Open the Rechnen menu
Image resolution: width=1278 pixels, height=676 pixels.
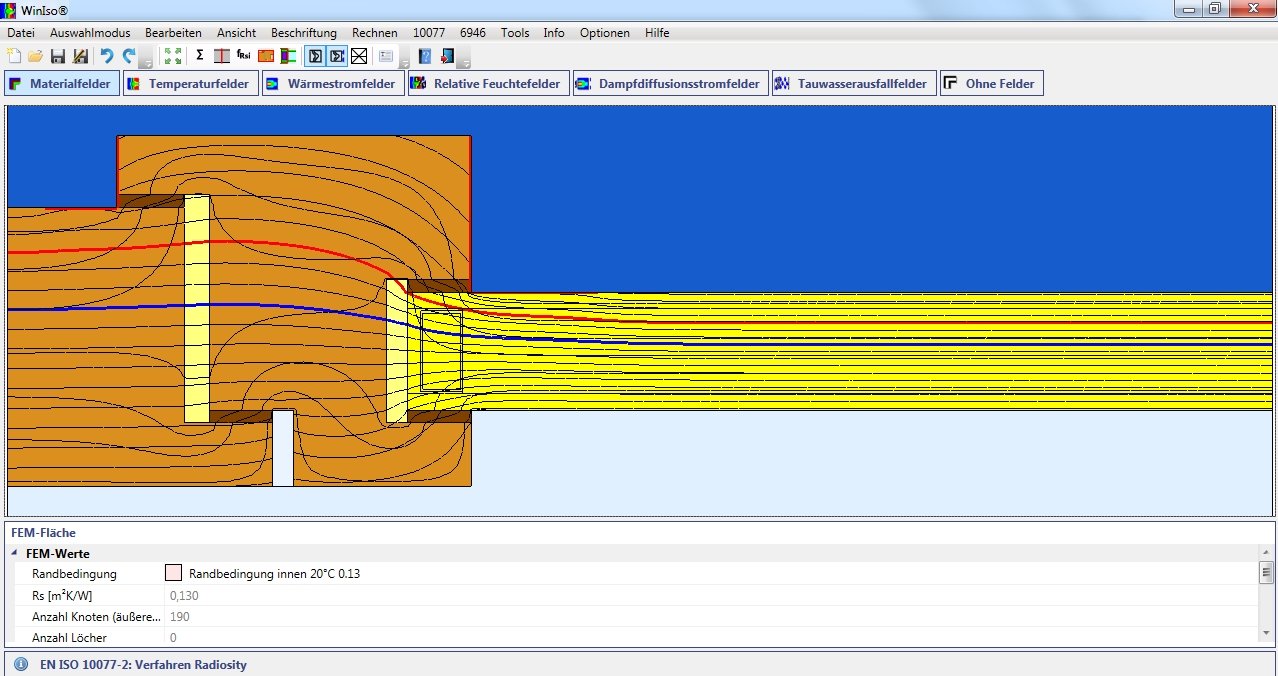coord(374,33)
